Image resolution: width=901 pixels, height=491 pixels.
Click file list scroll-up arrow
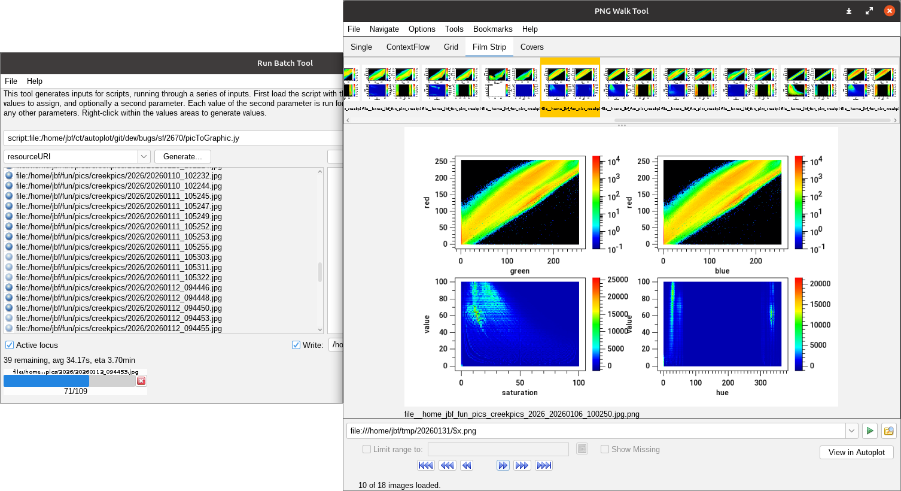[x=319, y=171]
